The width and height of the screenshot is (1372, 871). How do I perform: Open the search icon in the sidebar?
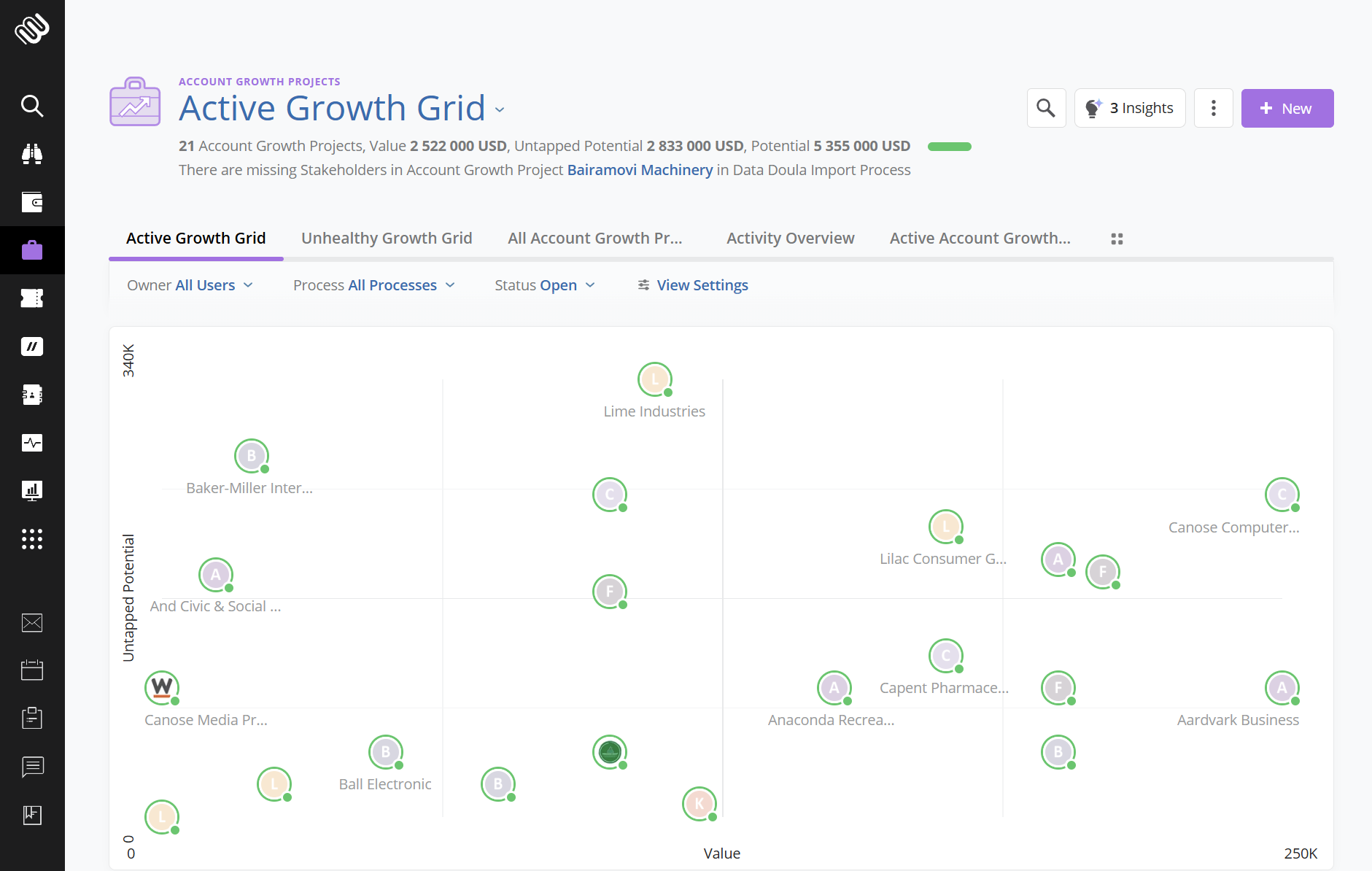(x=32, y=106)
